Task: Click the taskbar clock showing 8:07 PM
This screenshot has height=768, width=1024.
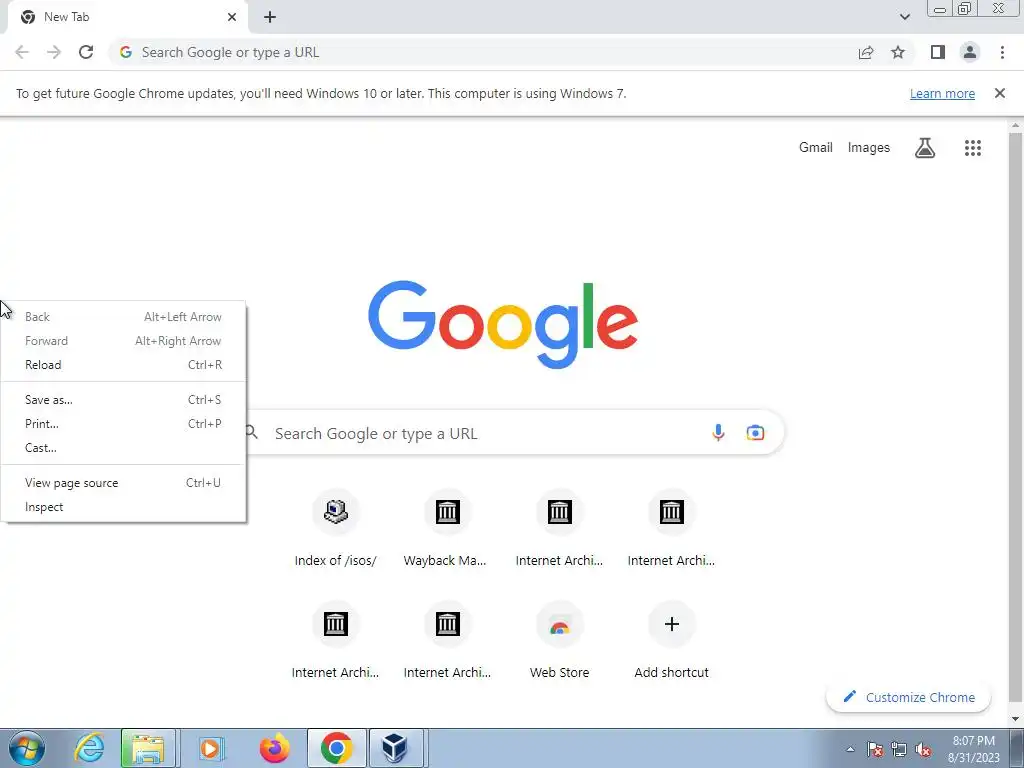Action: tap(973, 749)
